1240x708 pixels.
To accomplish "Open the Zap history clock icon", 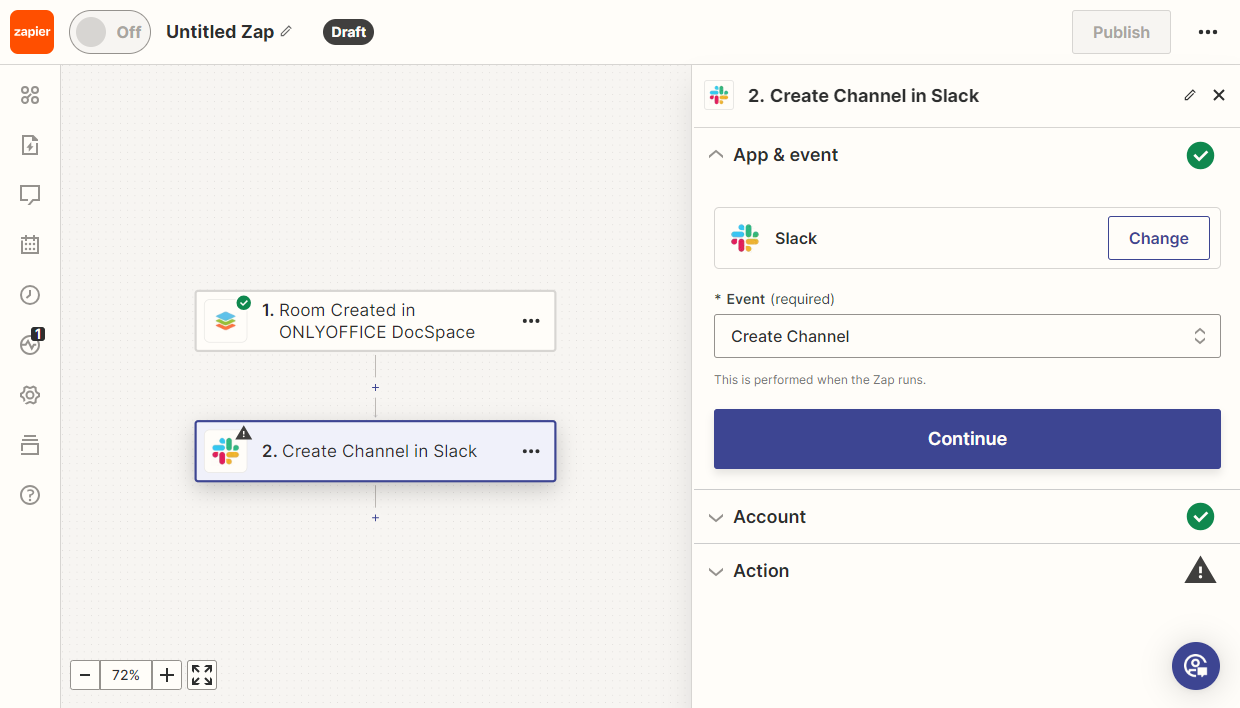I will coord(30,295).
